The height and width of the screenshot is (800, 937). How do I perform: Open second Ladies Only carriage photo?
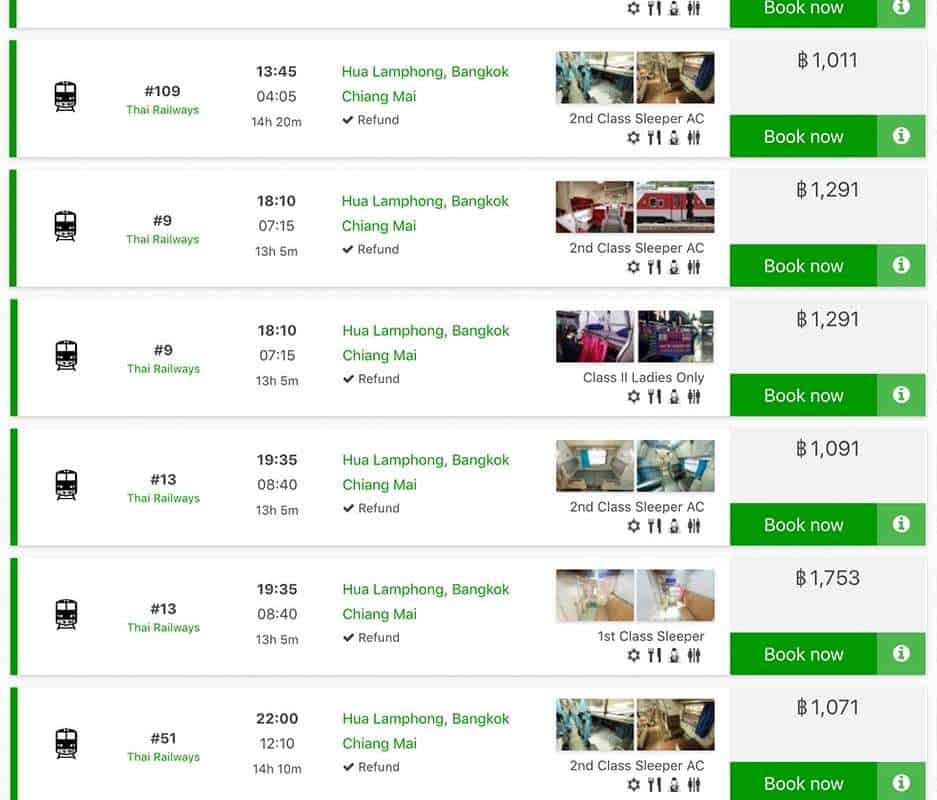pos(676,336)
